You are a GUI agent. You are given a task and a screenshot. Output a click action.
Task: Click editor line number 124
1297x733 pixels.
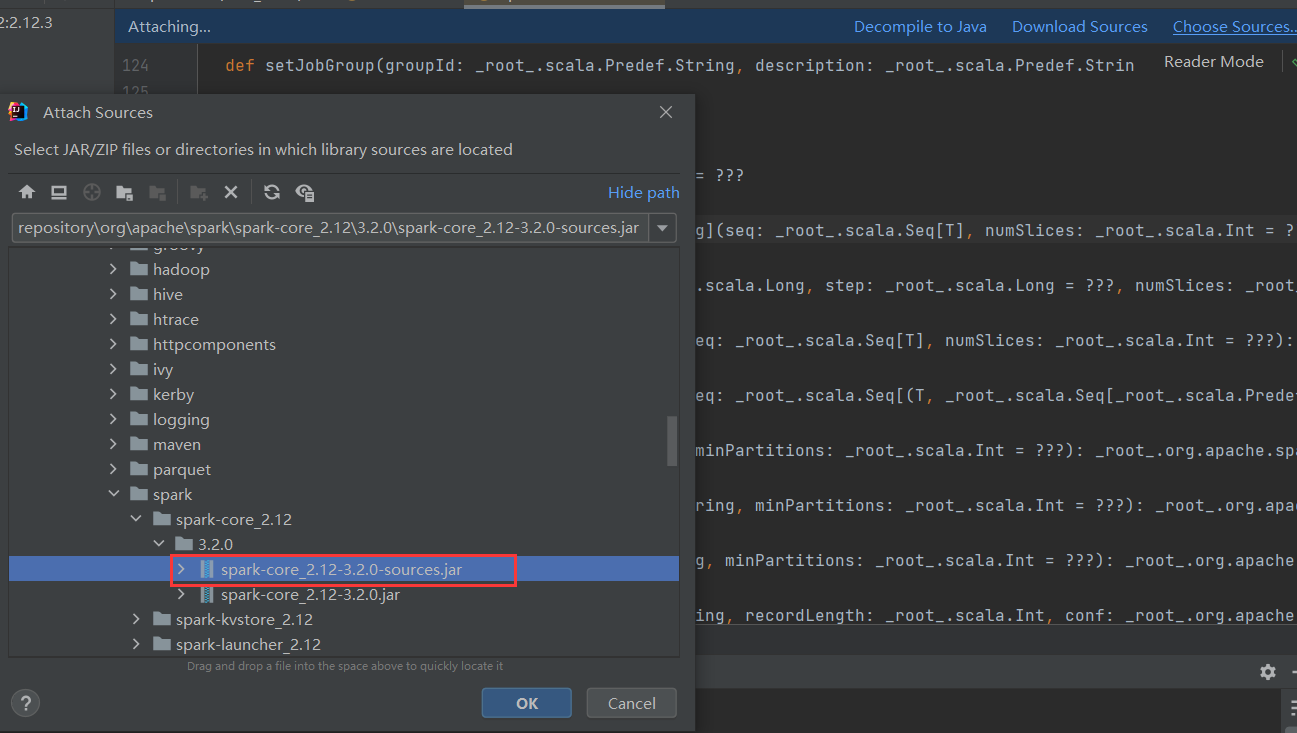pos(135,65)
